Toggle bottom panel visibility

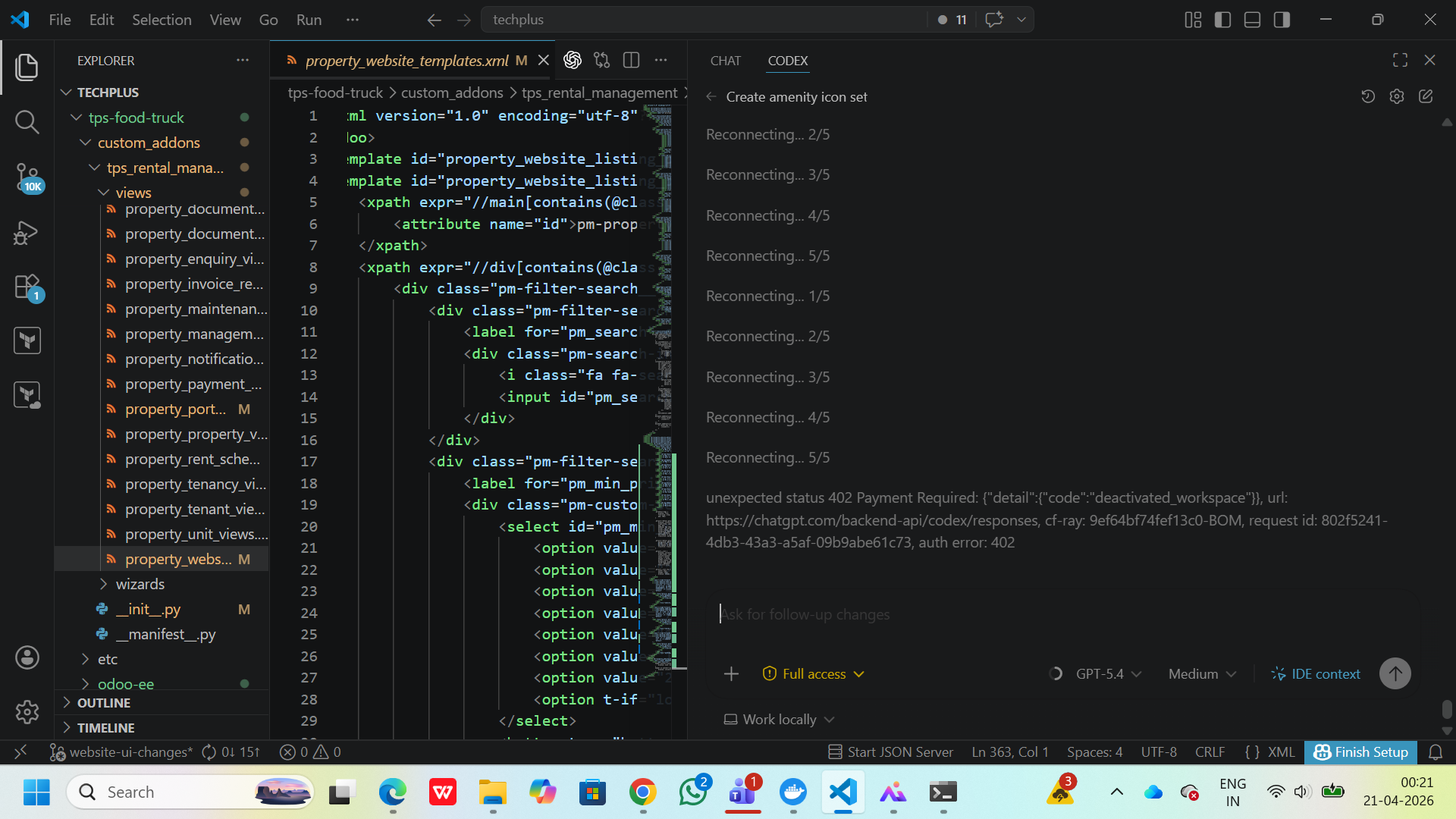click(1252, 20)
